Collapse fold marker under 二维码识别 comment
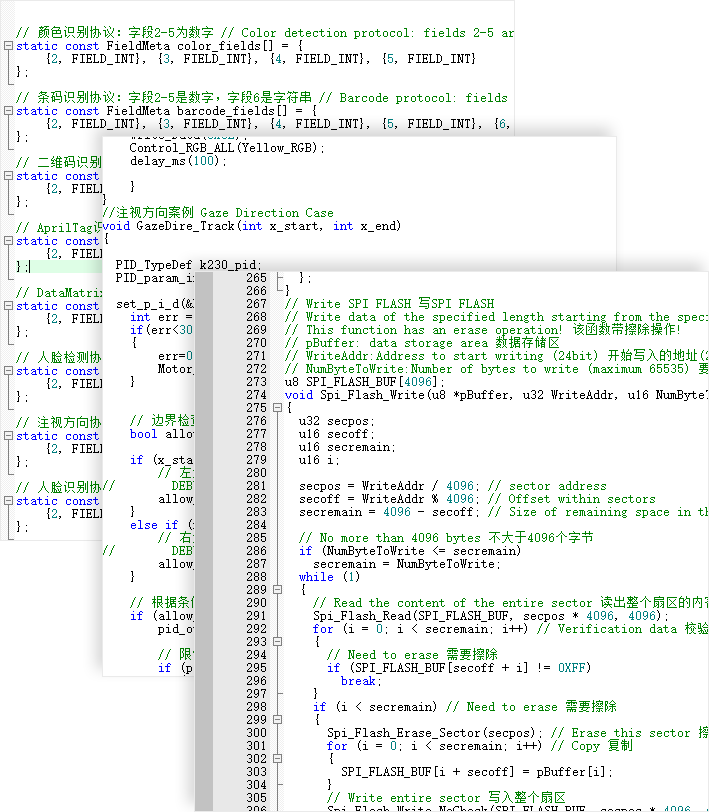709x812 pixels. click(9, 176)
